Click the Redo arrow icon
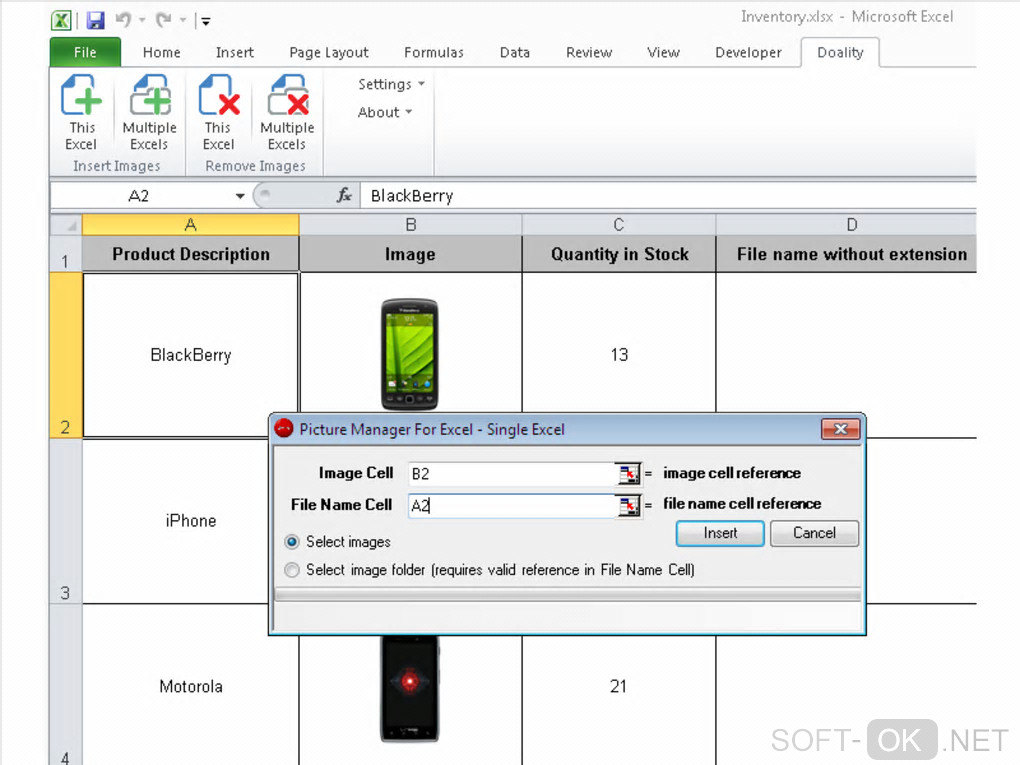The height and width of the screenshot is (765, 1020). coord(163,20)
